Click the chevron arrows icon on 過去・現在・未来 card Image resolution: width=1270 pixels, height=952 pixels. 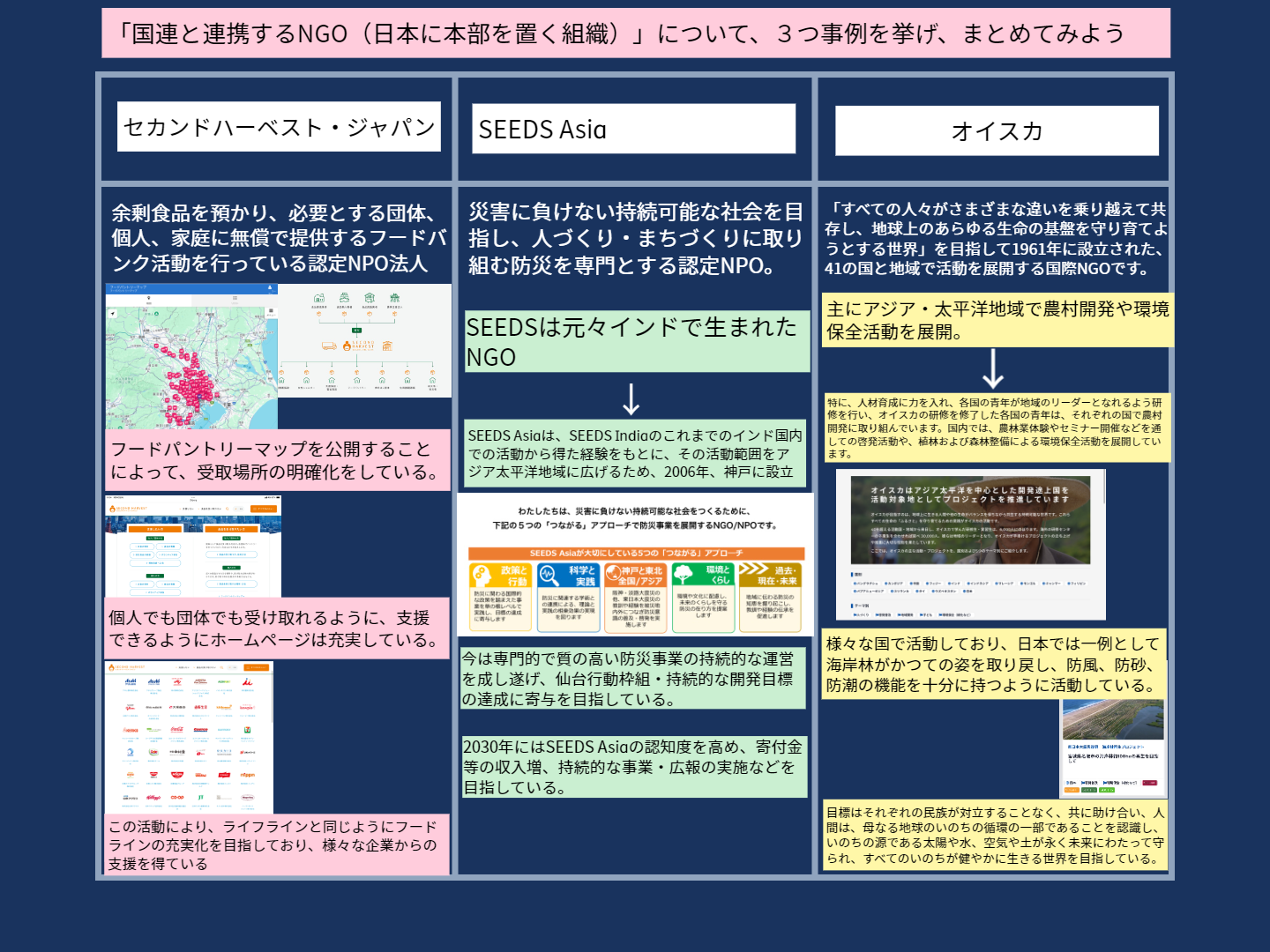point(753,569)
